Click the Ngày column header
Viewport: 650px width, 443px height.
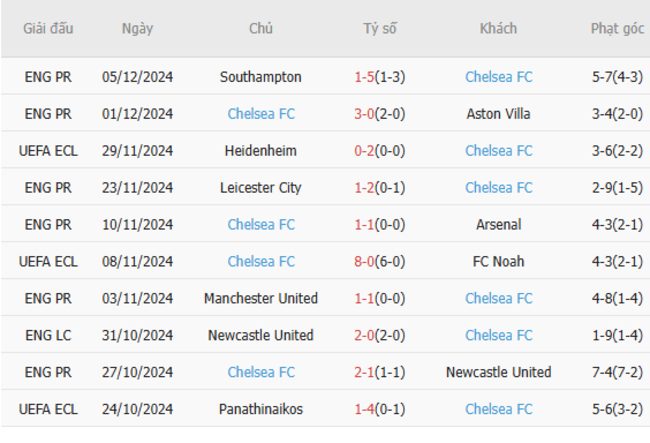[x=137, y=28]
